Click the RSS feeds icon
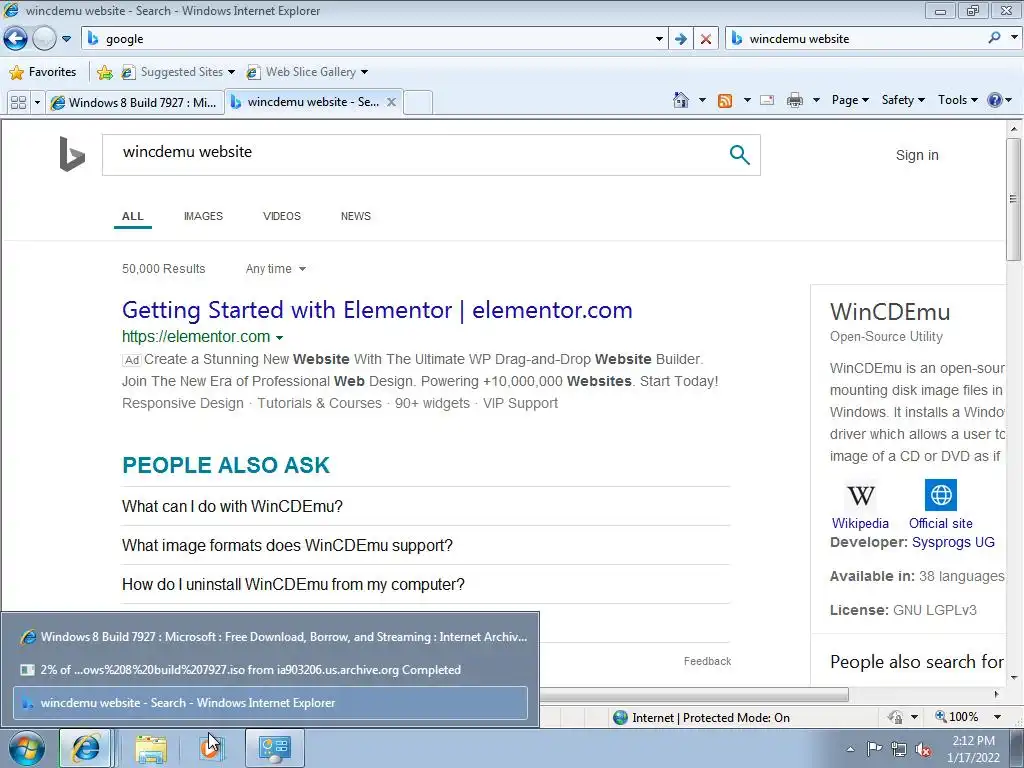The height and width of the screenshot is (768, 1024). [x=725, y=101]
